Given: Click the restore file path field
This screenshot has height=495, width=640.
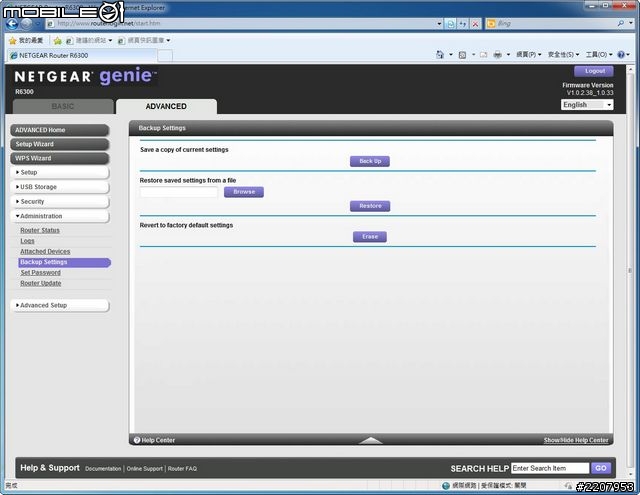Looking at the screenshot, I should [x=179, y=192].
